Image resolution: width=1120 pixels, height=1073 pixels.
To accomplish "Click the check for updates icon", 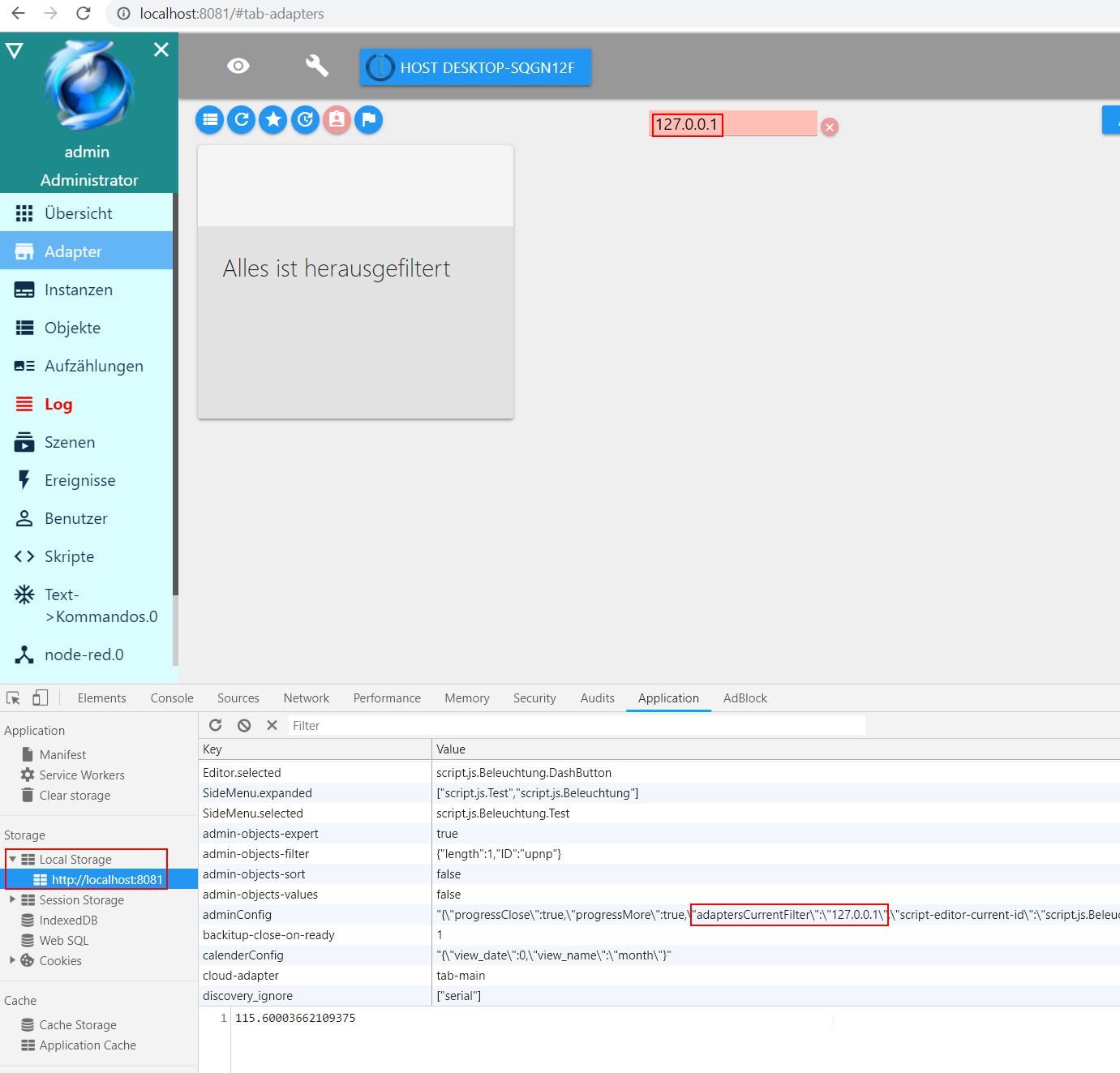I will tap(305, 120).
